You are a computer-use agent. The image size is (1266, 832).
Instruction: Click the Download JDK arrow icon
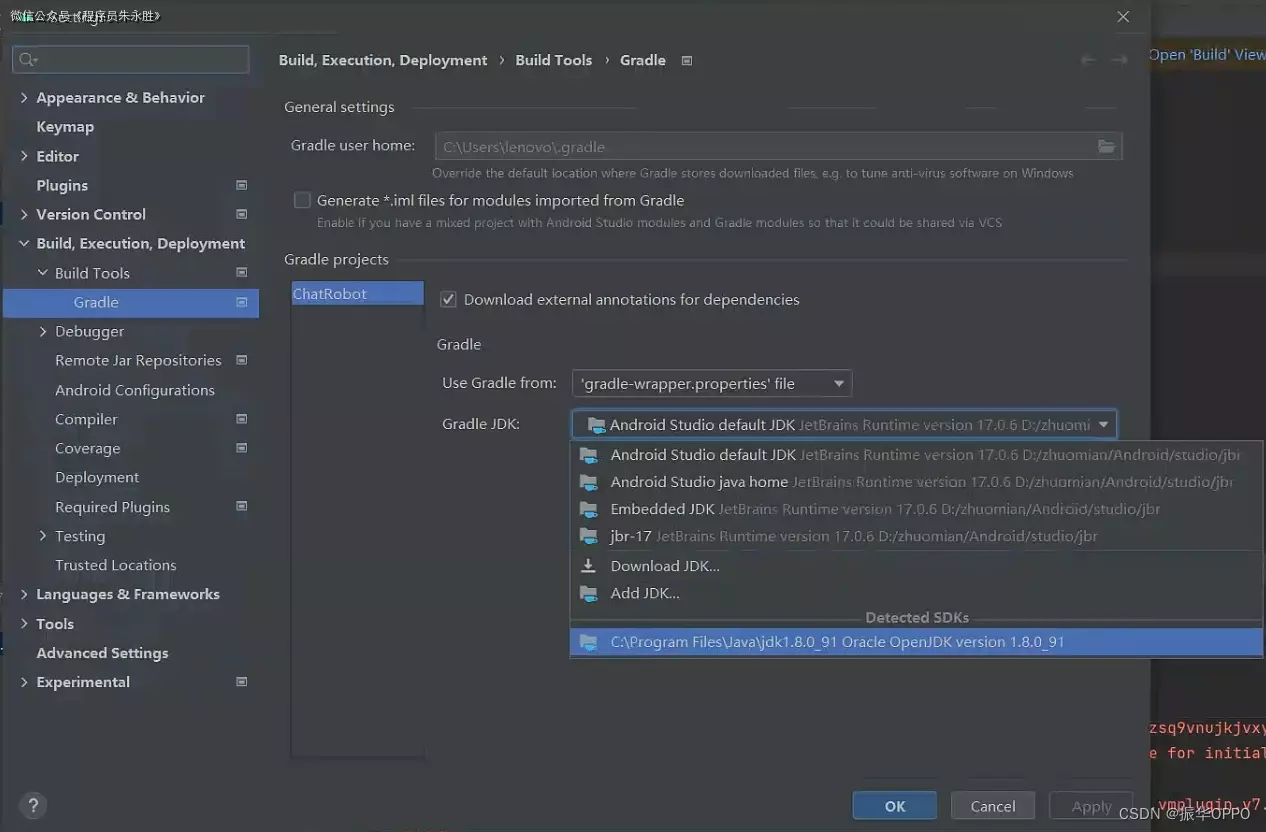click(x=589, y=566)
